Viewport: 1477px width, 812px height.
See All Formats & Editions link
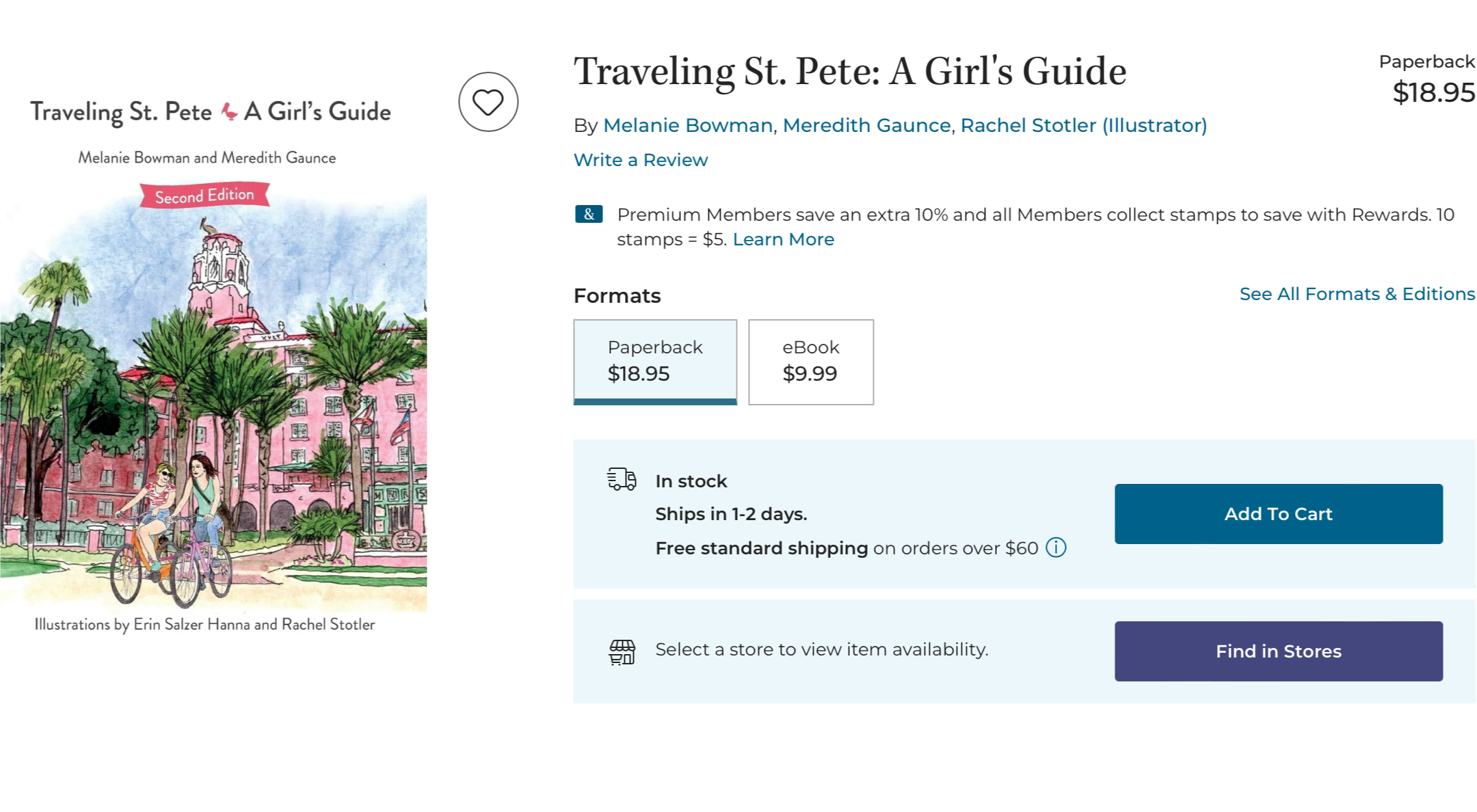1357,294
